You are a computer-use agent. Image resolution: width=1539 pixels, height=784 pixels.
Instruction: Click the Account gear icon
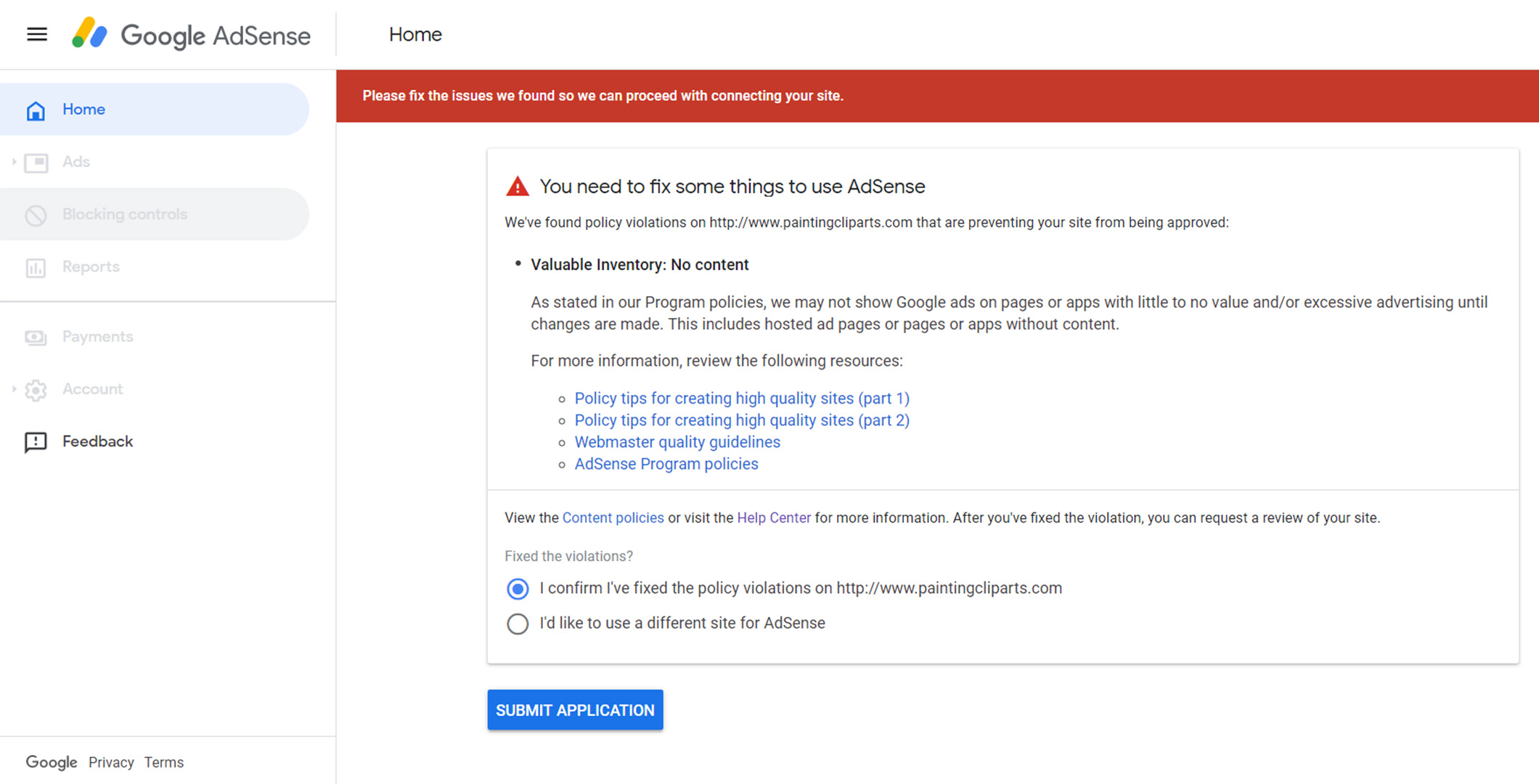pos(36,390)
